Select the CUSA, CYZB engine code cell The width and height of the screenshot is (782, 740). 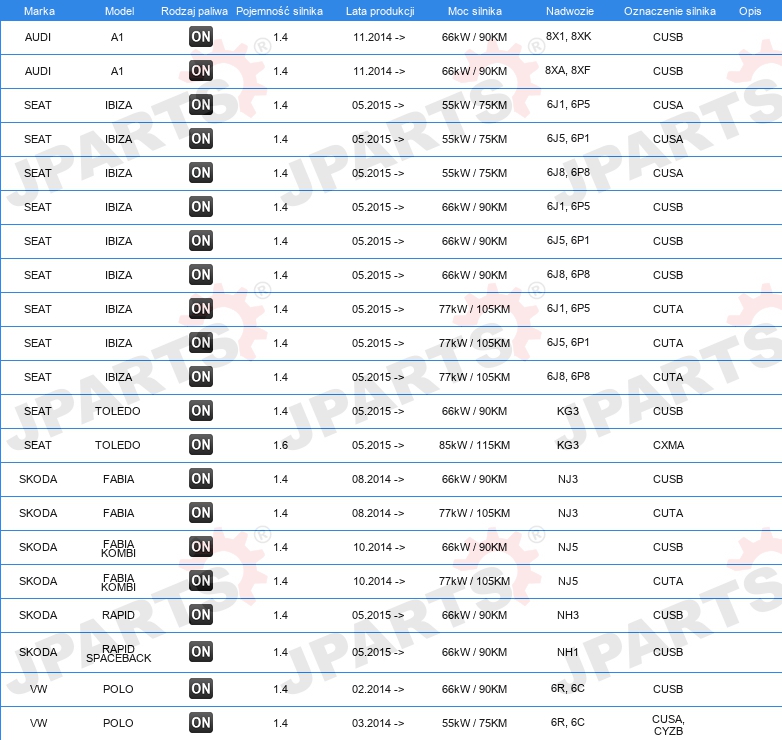668,725
